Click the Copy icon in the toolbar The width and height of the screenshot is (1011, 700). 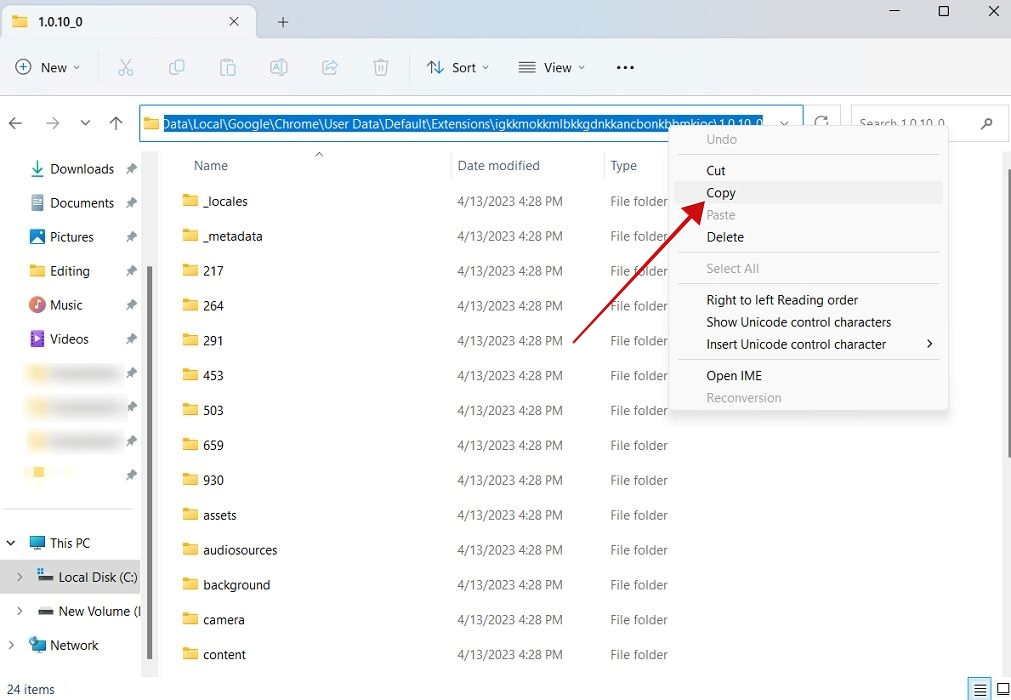pyautogui.click(x=176, y=67)
